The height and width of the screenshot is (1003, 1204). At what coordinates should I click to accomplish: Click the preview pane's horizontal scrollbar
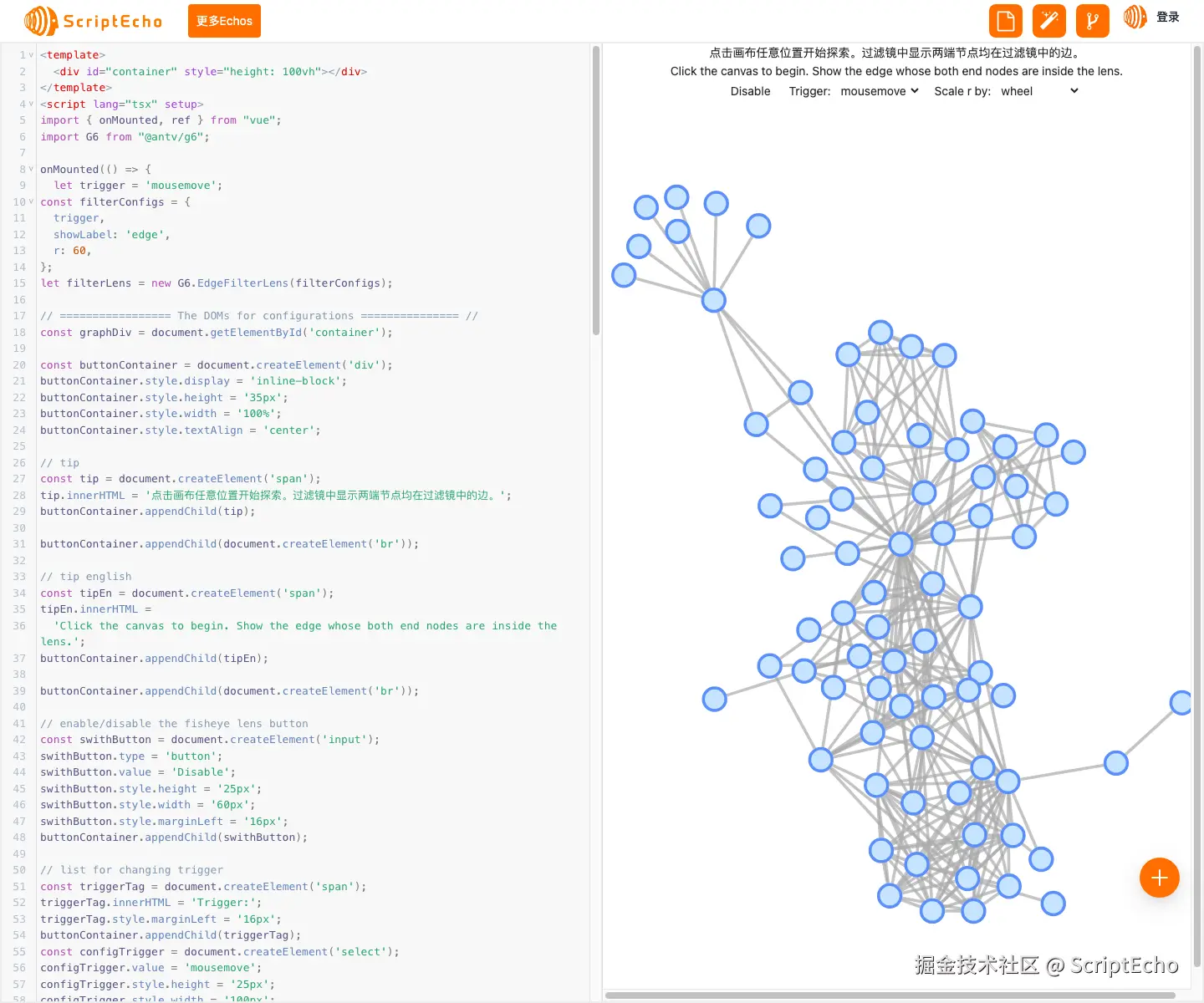(890, 995)
